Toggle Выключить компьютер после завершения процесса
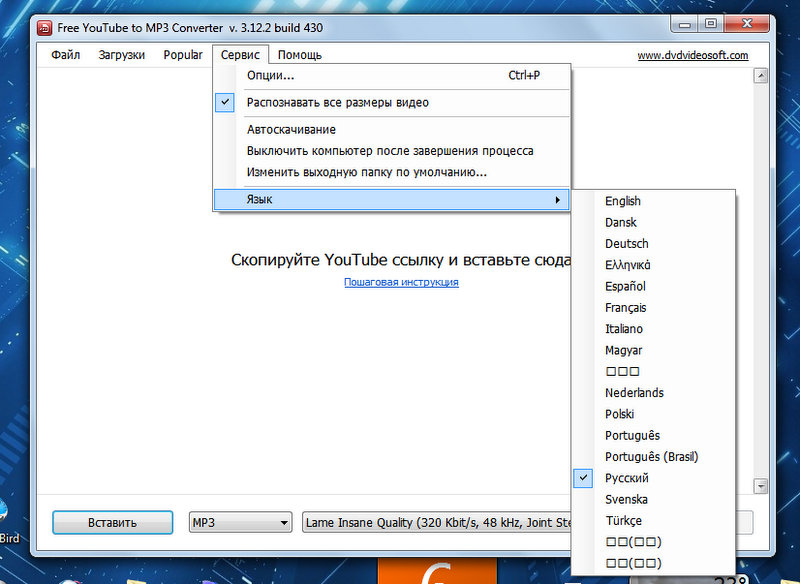The image size is (800, 584). (x=392, y=151)
